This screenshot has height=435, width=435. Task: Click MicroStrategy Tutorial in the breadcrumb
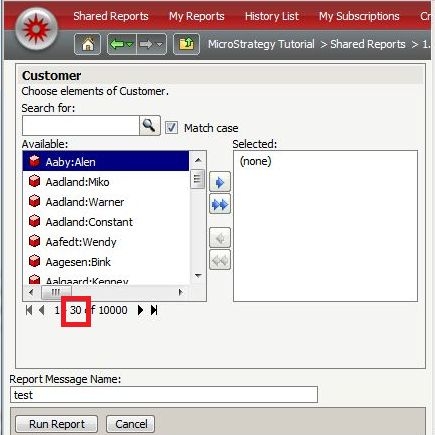pyautogui.click(x=261, y=44)
